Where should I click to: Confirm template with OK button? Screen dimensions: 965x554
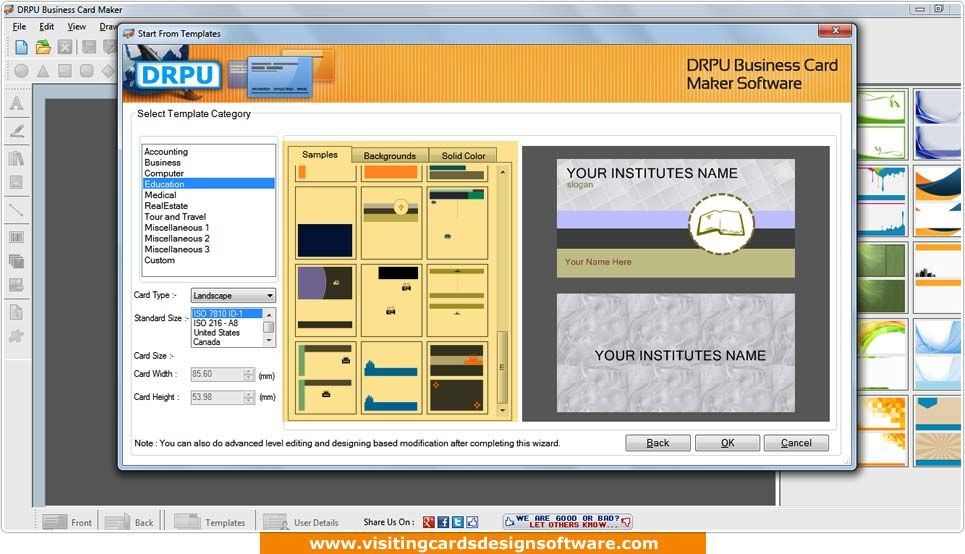tap(727, 443)
